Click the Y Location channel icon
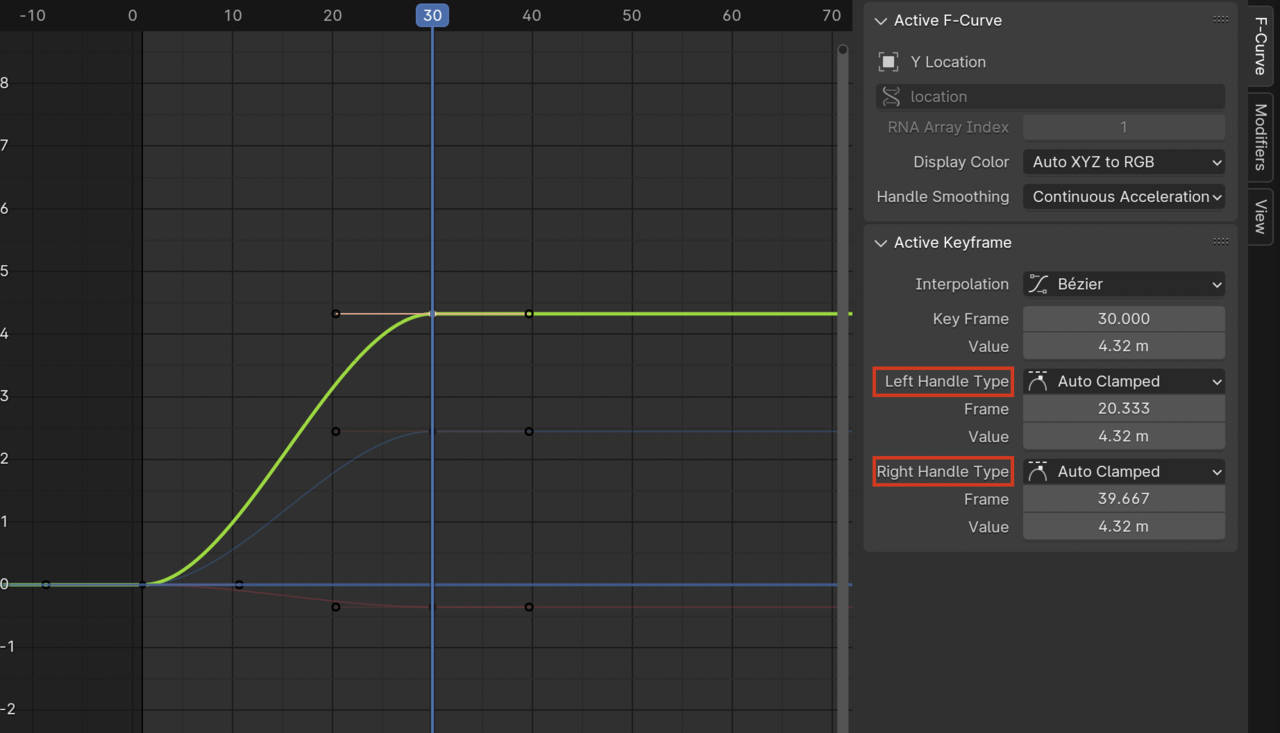The height and width of the screenshot is (733, 1280). (888, 62)
